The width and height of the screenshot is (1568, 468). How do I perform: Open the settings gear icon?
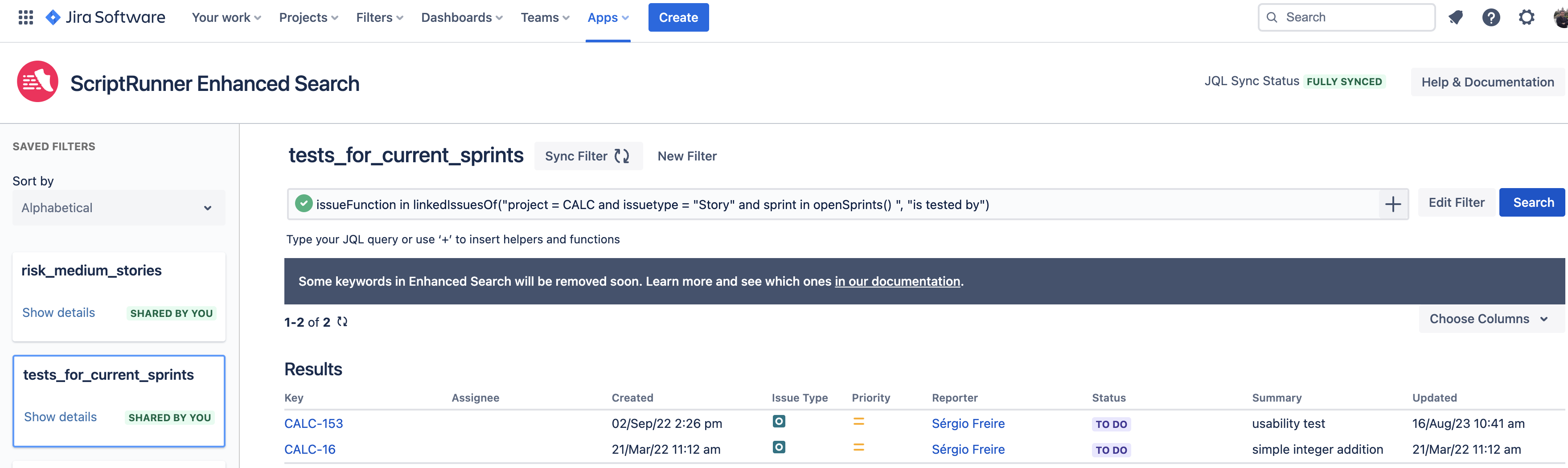tap(1527, 18)
